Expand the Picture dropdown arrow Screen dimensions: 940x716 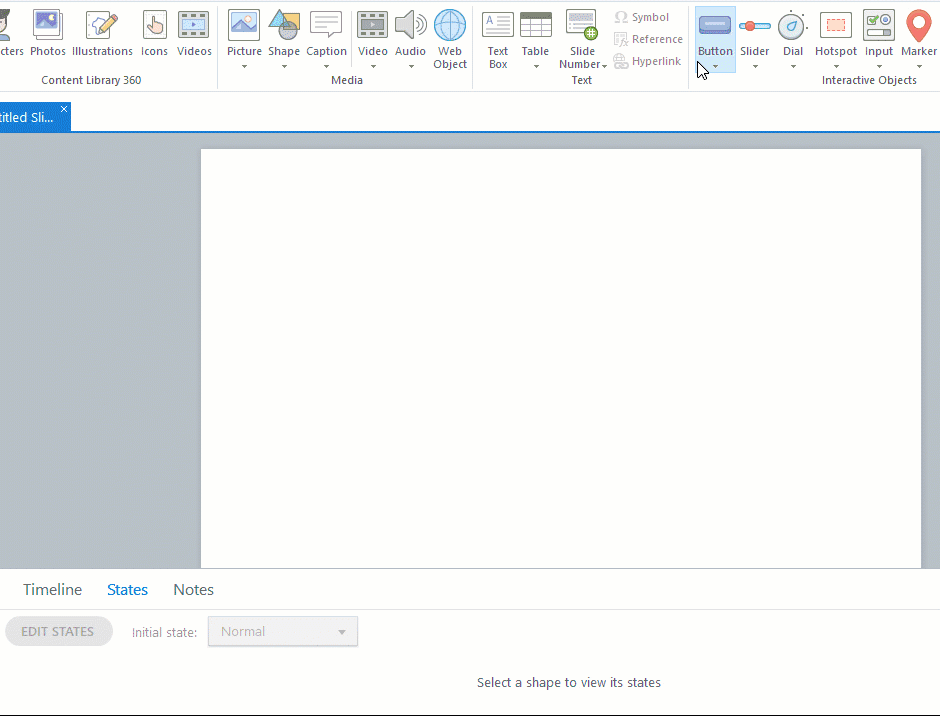pyautogui.click(x=244, y=67)
